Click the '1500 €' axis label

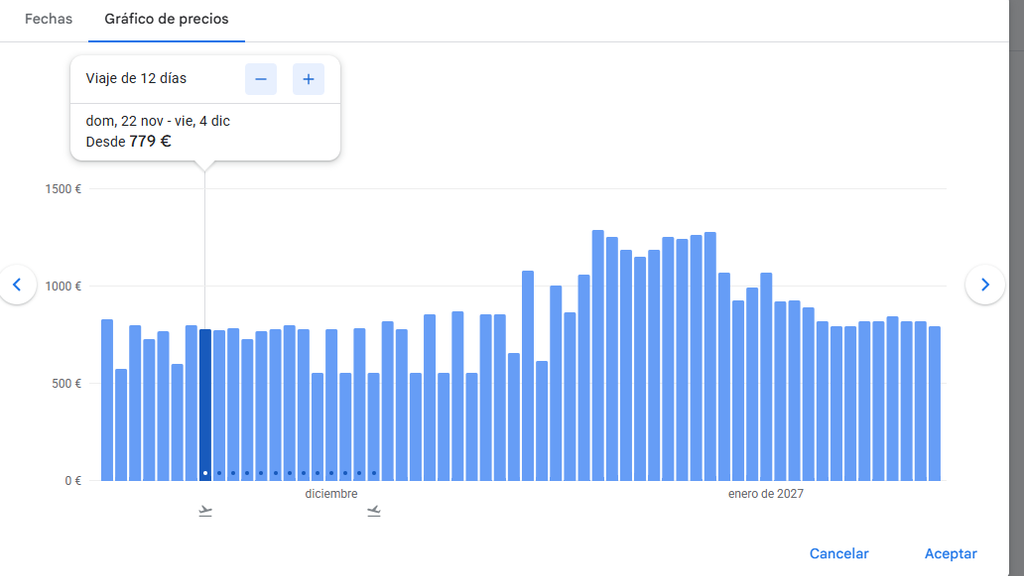(x=63, y=189)
